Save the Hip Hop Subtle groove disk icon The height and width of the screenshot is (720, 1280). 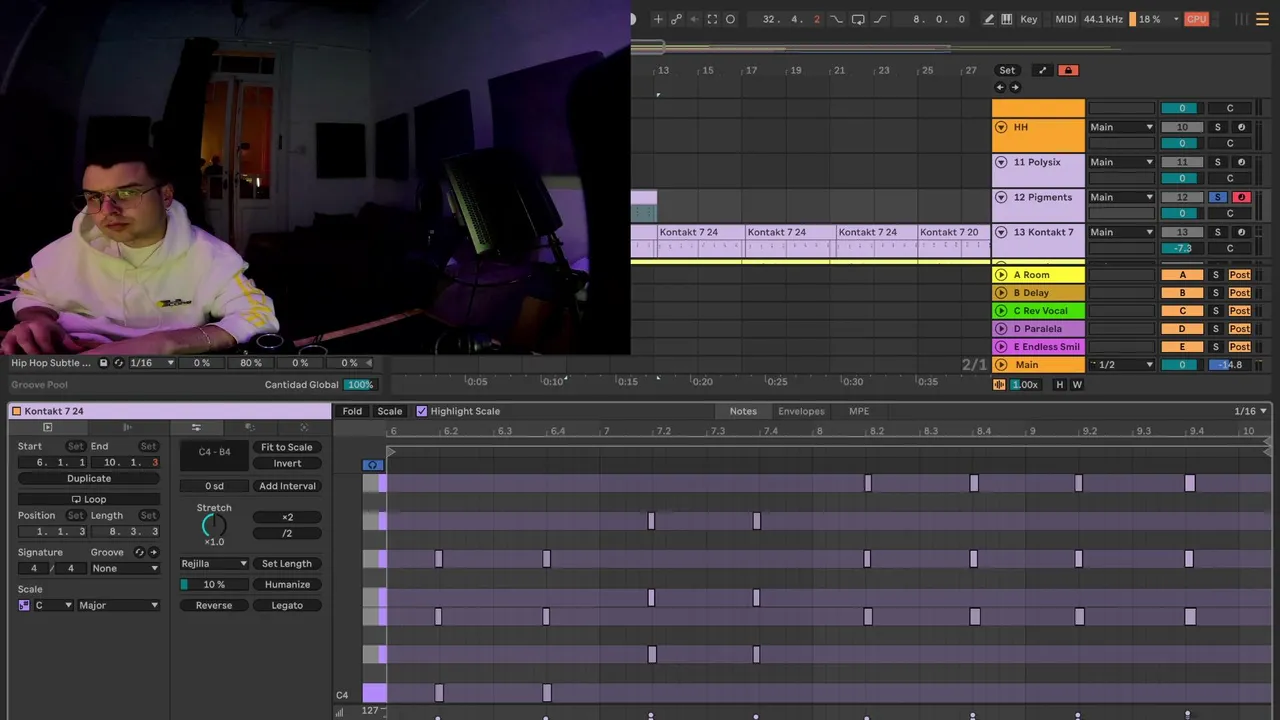click(x=103, y=363)
